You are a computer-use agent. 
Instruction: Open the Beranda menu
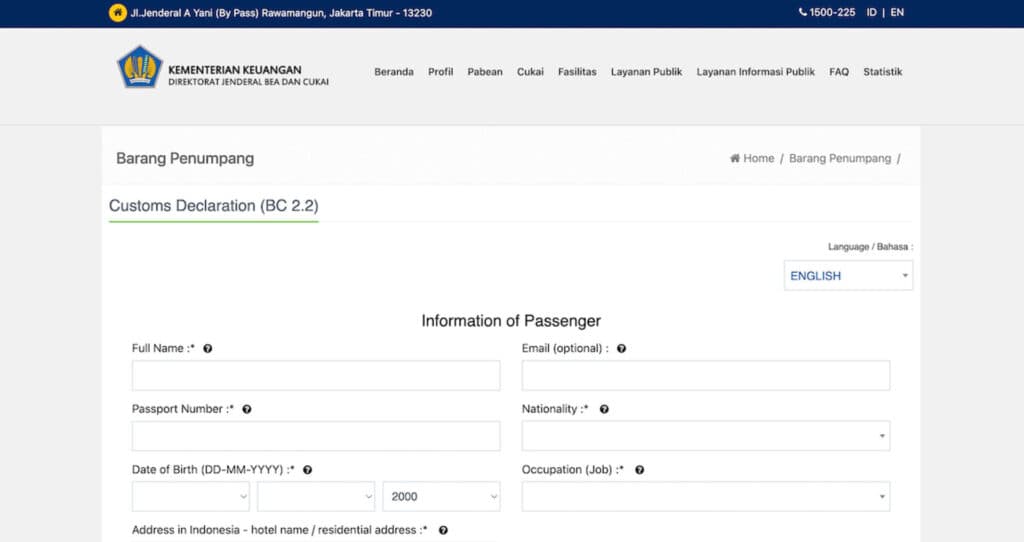coord(394,72)
